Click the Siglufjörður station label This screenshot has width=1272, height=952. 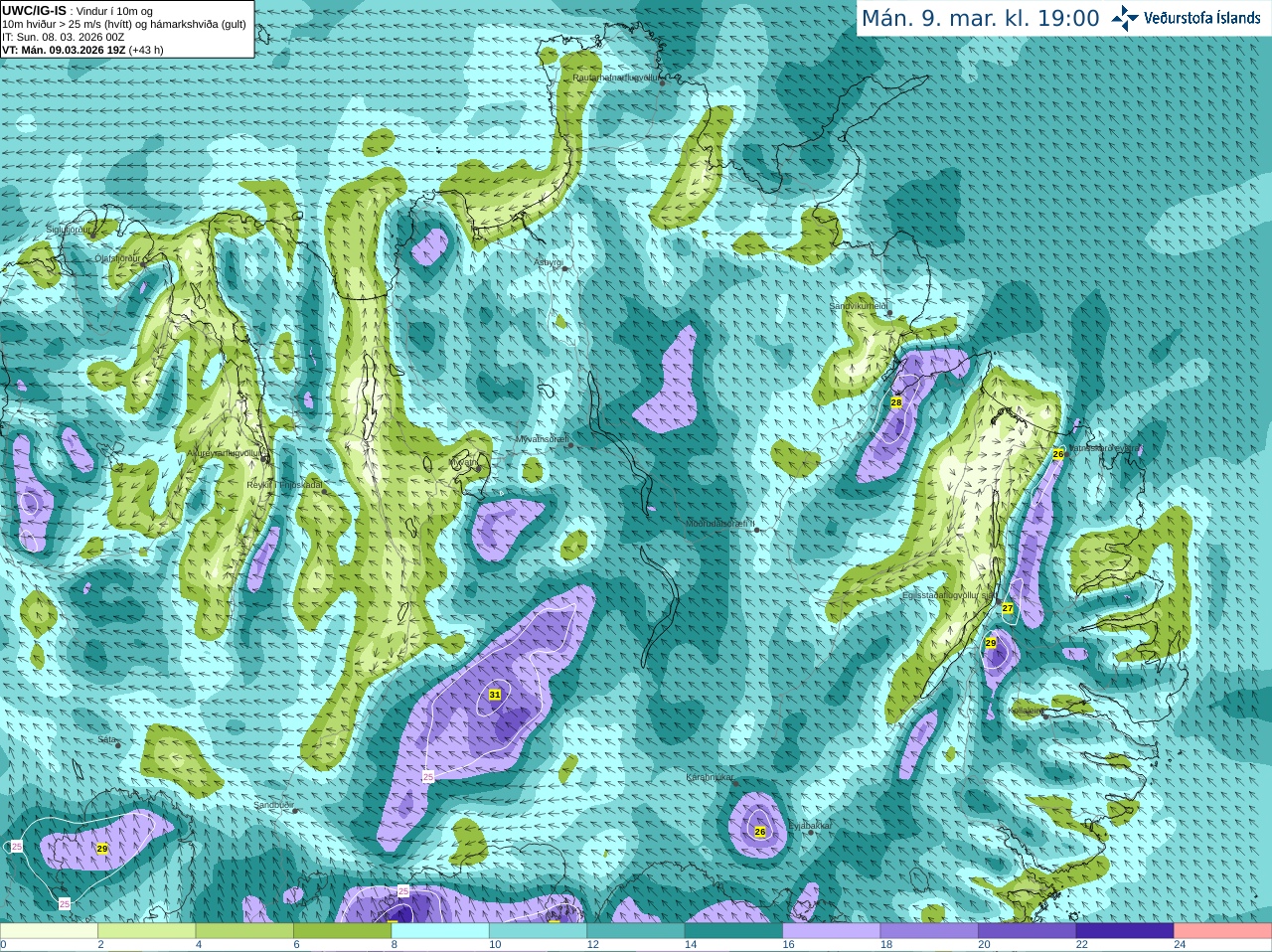[x=69, y=230]
